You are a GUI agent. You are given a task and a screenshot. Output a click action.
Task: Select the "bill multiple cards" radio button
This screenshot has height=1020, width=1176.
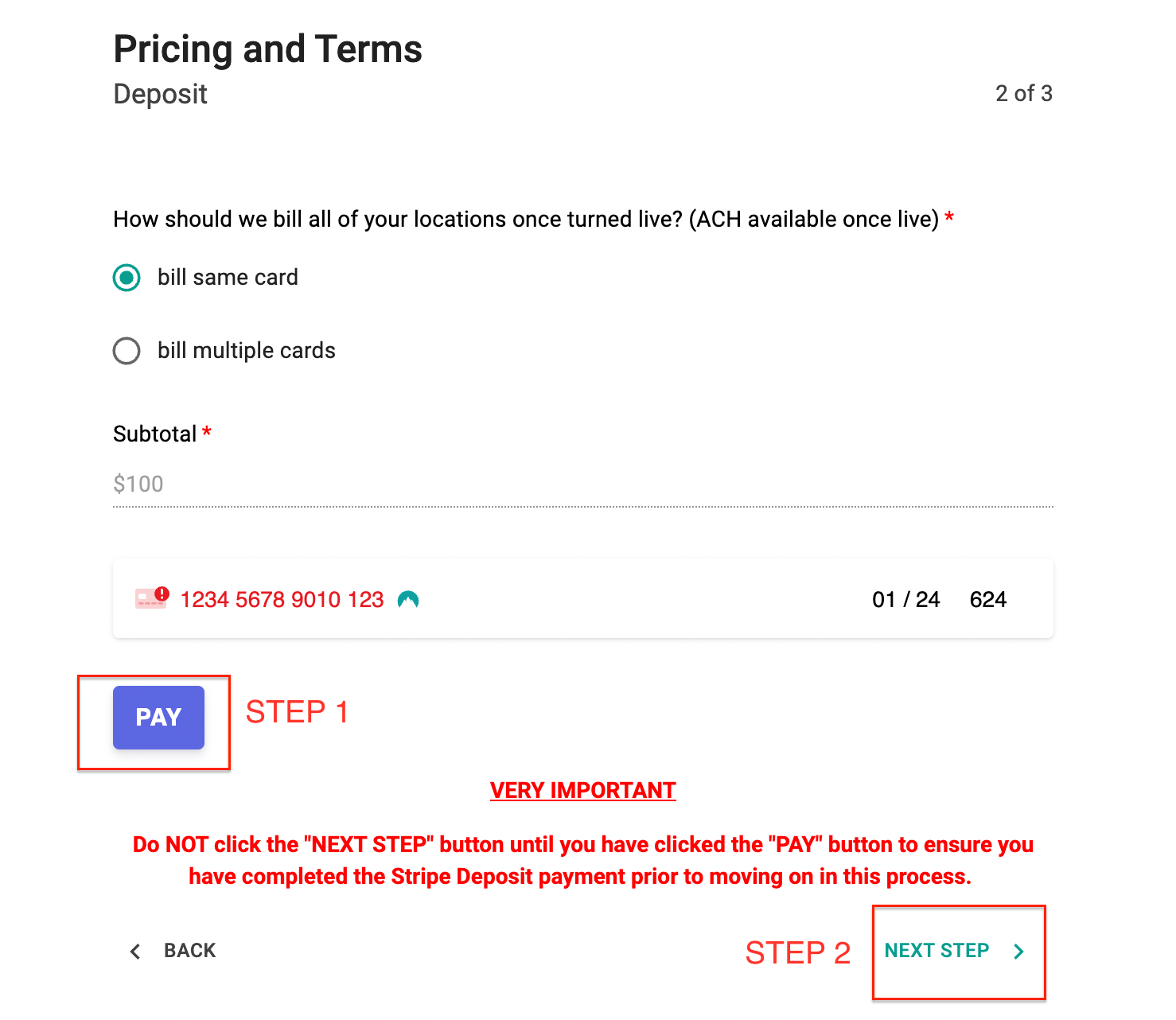pyautogui.click(x=127, y=351)
